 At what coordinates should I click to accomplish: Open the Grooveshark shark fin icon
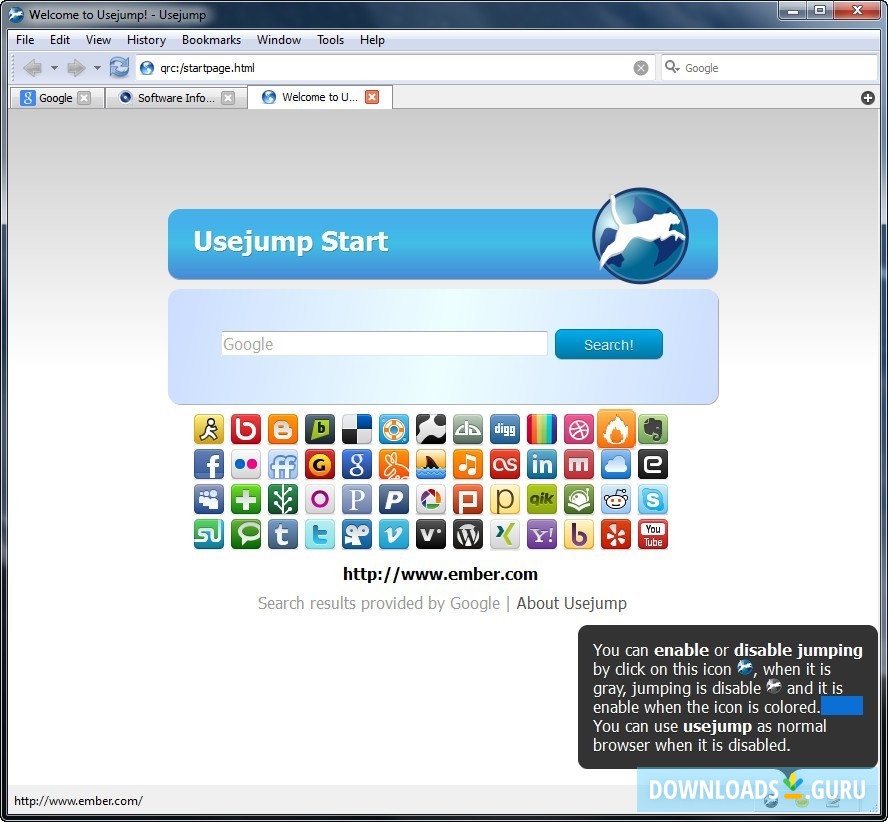tap(431, 464)
